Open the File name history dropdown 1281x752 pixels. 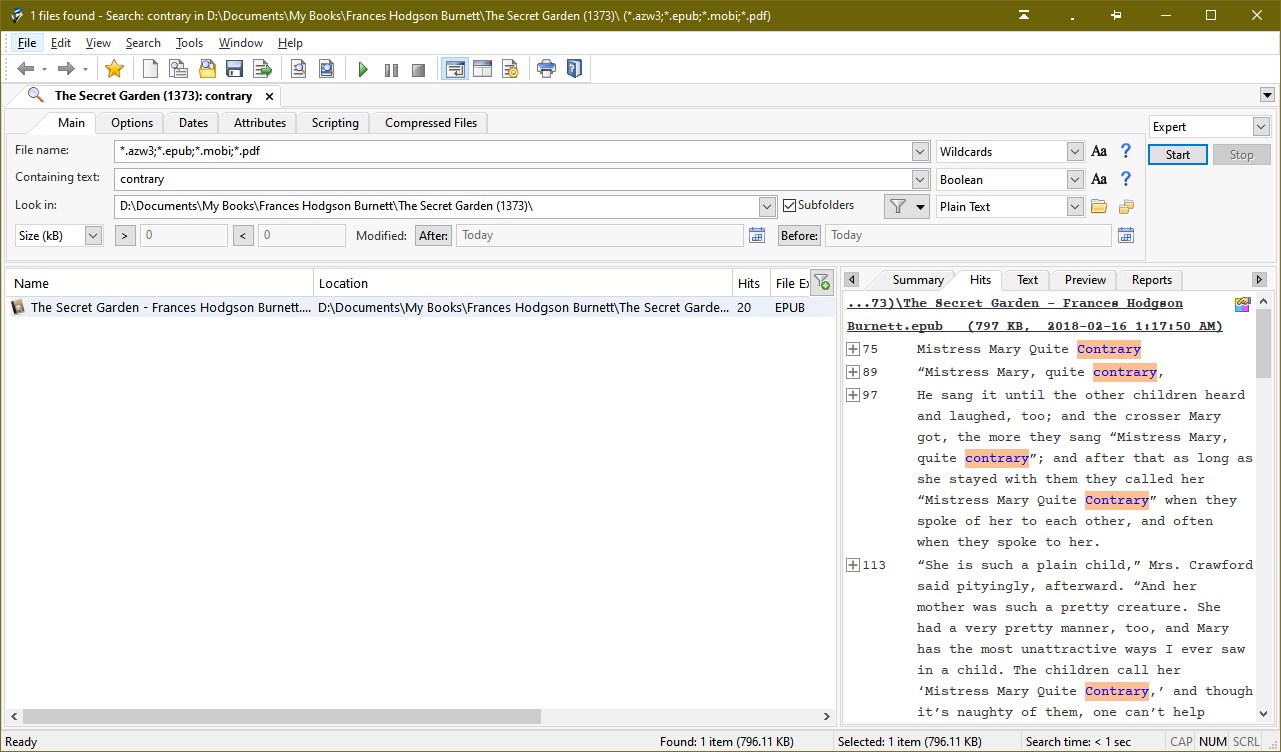pyautogui.click(x=920, y=152)
